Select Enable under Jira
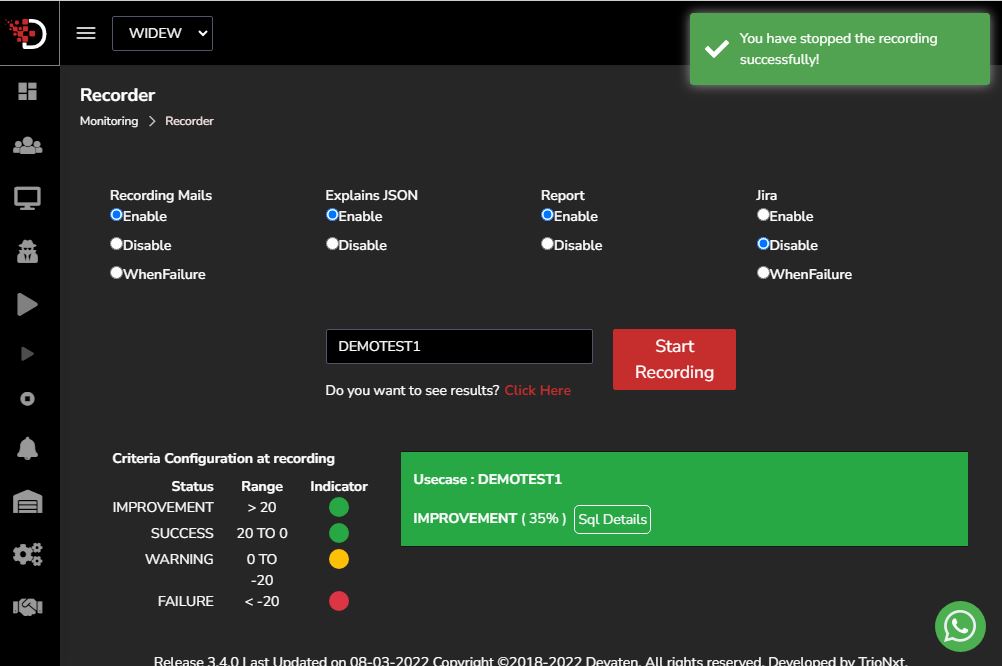Image resolution: width=1002 pixels, height=666 pixels. 763,215
